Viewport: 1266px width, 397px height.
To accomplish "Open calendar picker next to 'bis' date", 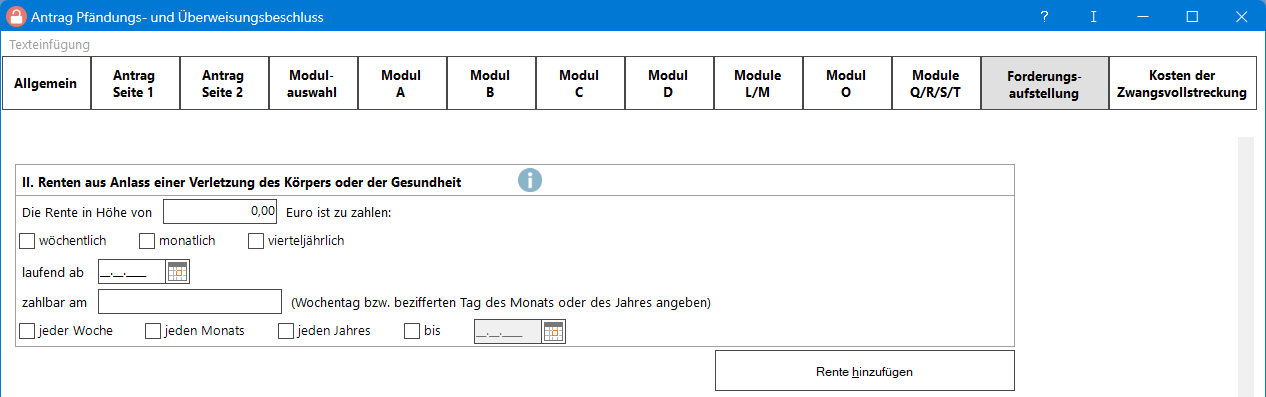I will point(553,331).
